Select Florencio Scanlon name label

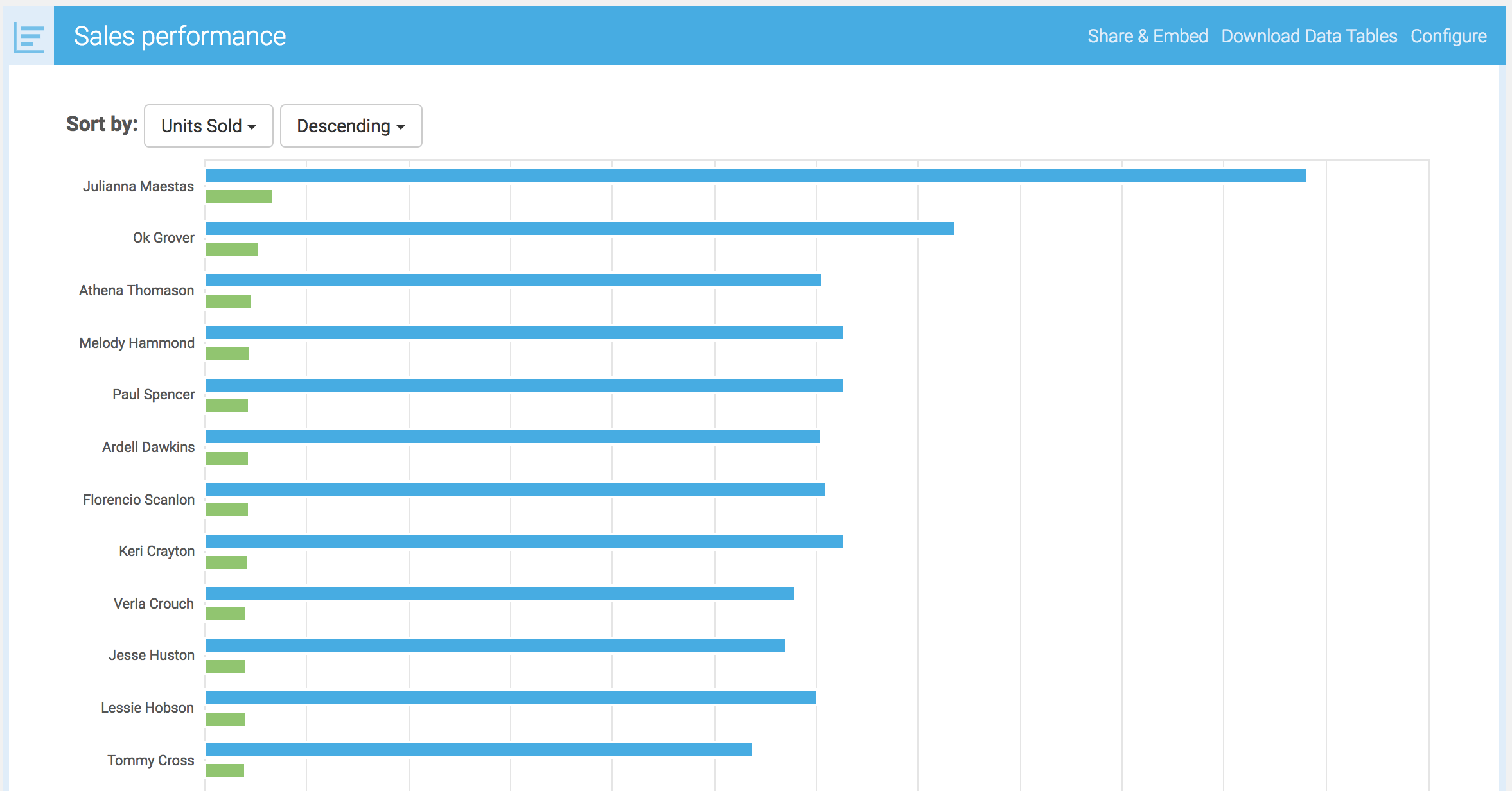pyautogui.click(x=138, y=500)
